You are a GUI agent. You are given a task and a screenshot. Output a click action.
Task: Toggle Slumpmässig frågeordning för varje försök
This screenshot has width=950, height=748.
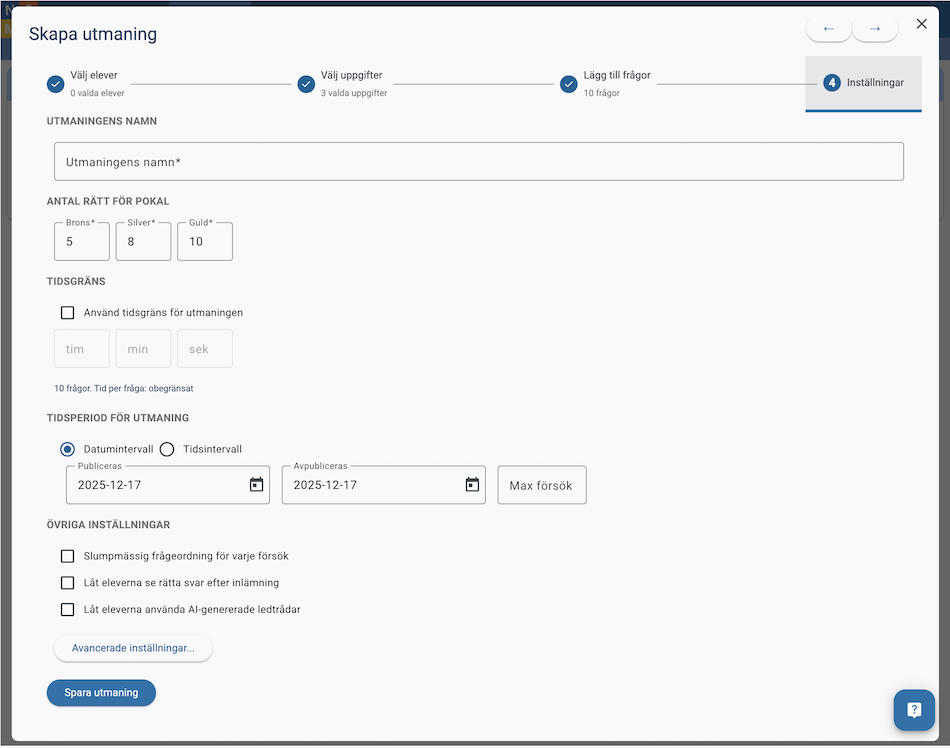(68, 556)
